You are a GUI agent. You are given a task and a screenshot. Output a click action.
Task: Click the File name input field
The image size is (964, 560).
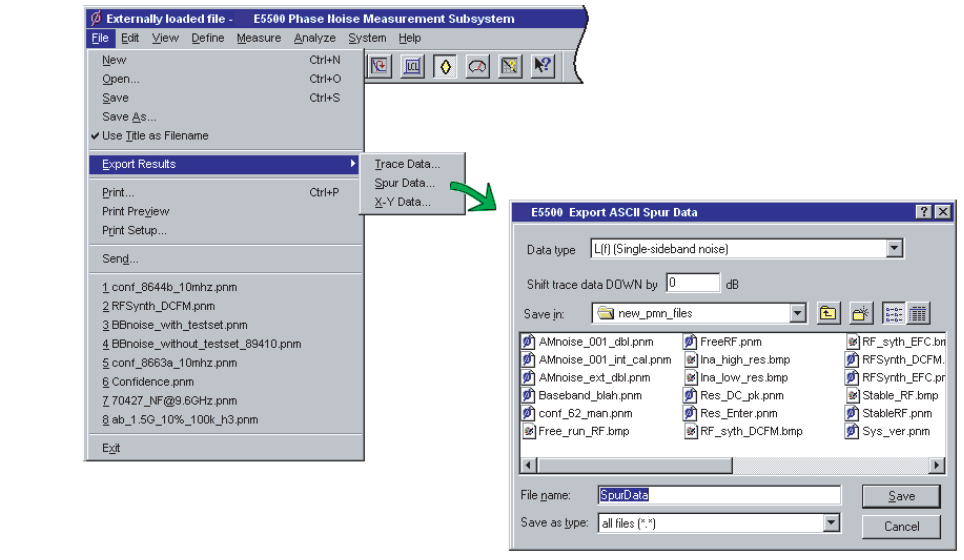click(719, 495)
